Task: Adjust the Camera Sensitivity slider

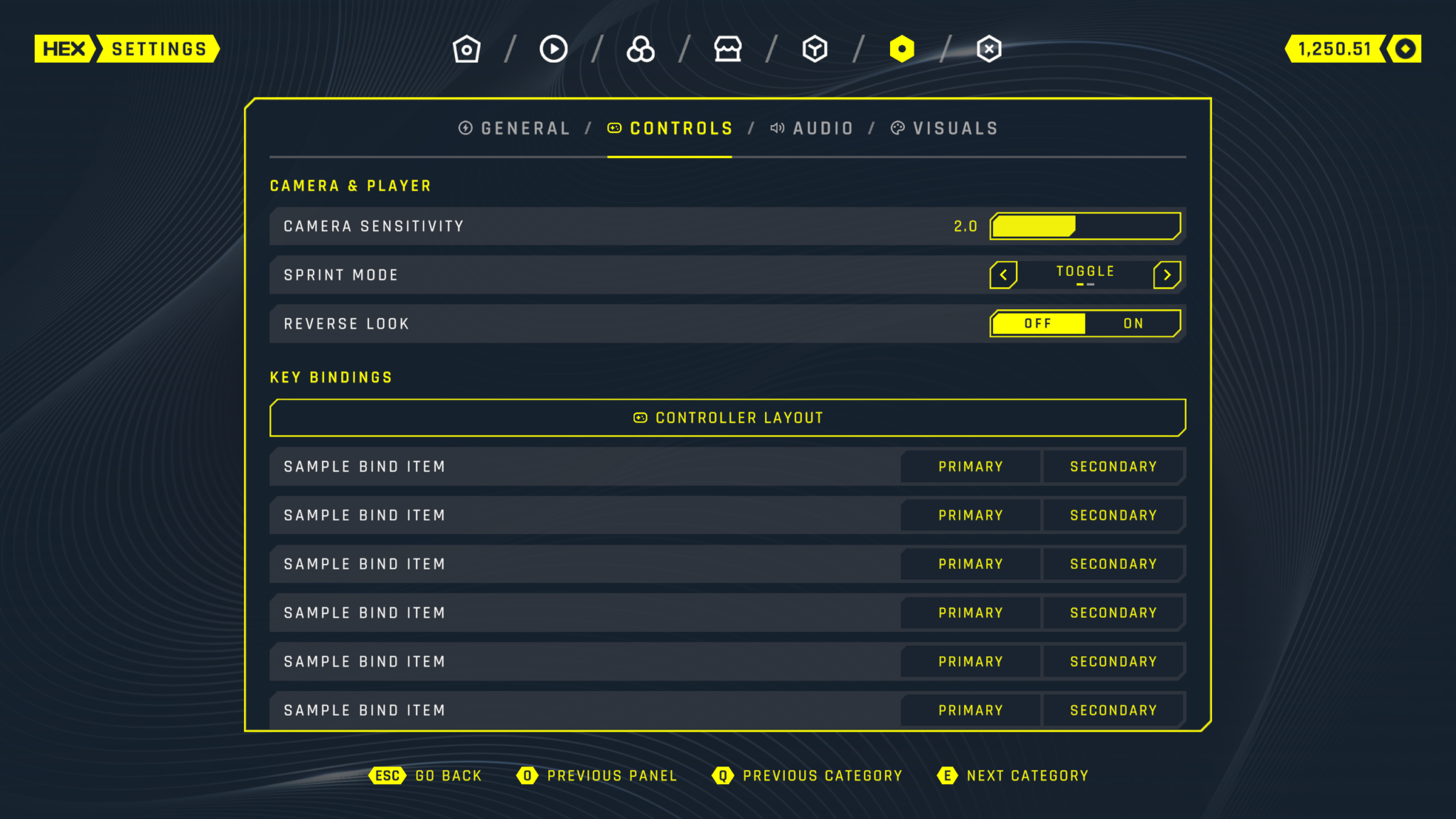Action: tap(1086, 226)
